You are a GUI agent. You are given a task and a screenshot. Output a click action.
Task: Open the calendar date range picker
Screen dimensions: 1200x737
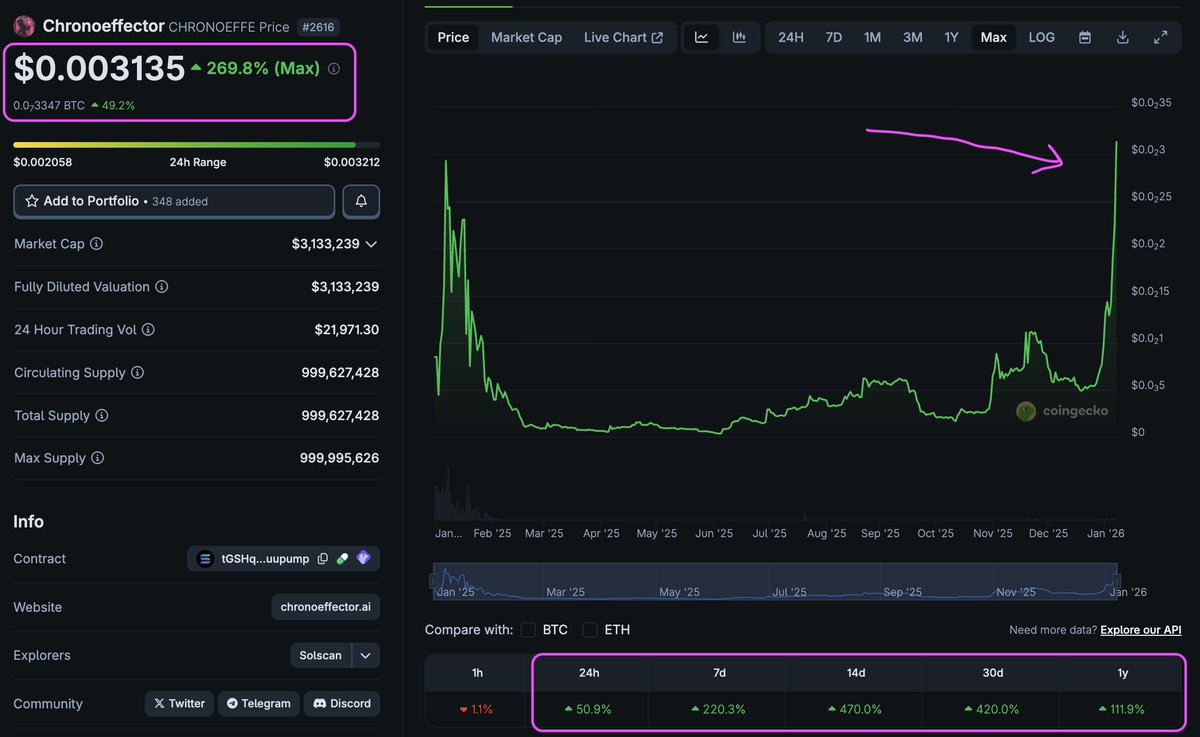(x=1085, y=37)
